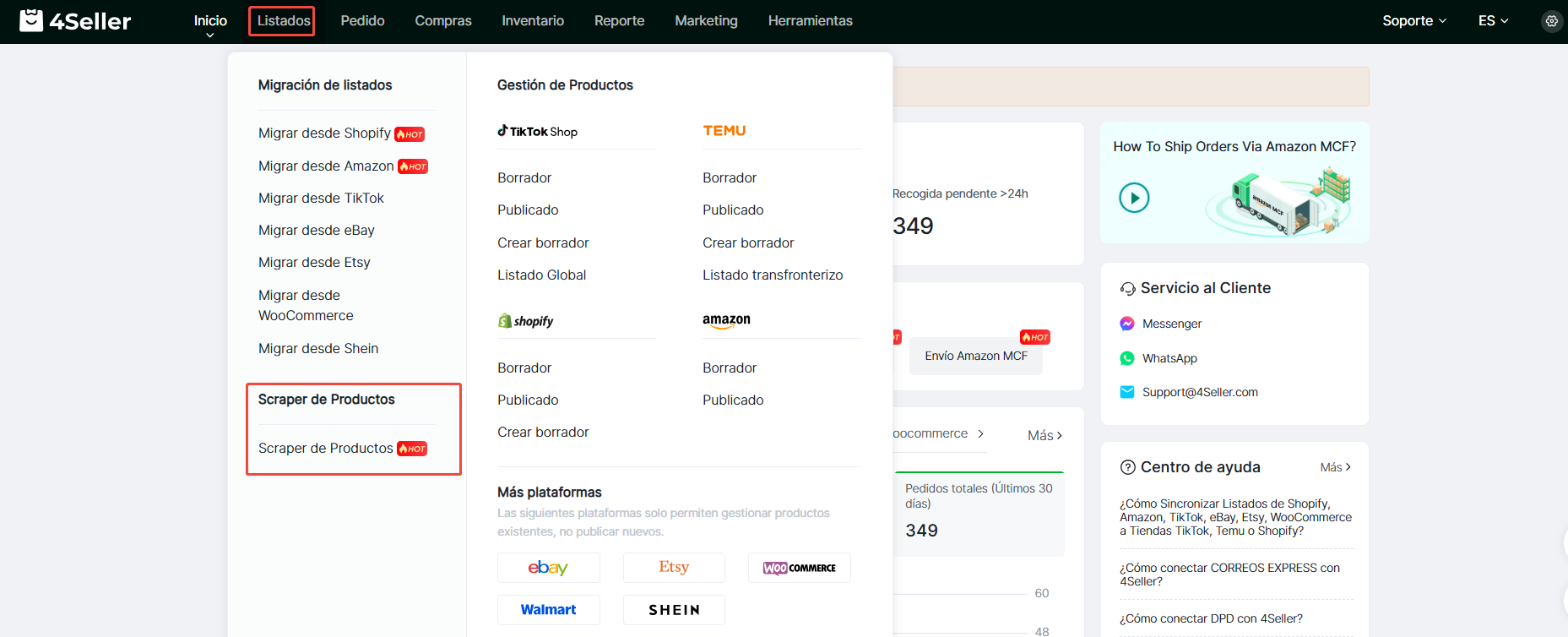Select the eBay platform logo

click(x=548, y=568)
